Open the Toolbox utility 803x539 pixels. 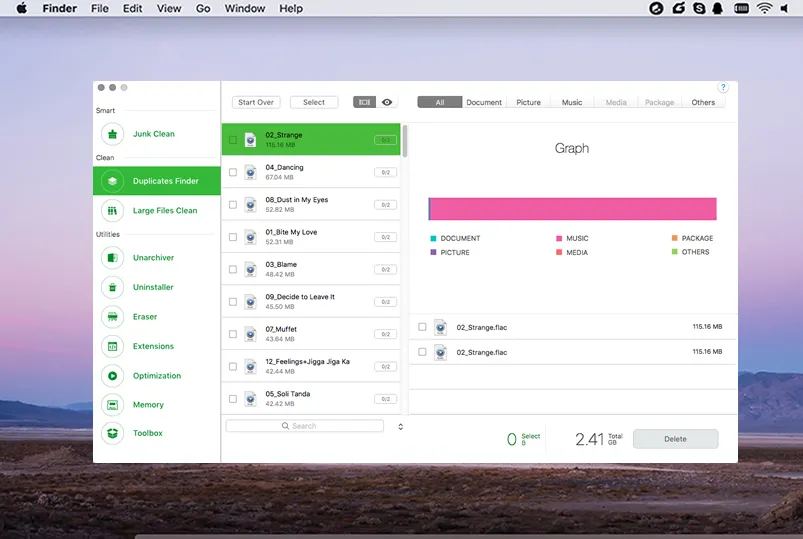(147, 434)
